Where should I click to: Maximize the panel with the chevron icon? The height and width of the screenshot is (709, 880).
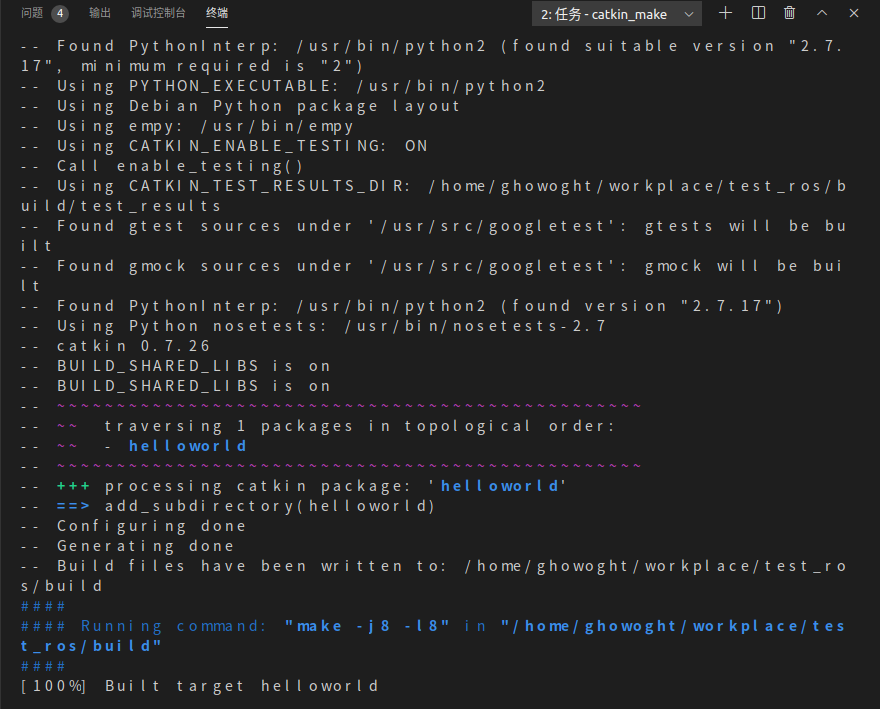coord(822,14)
